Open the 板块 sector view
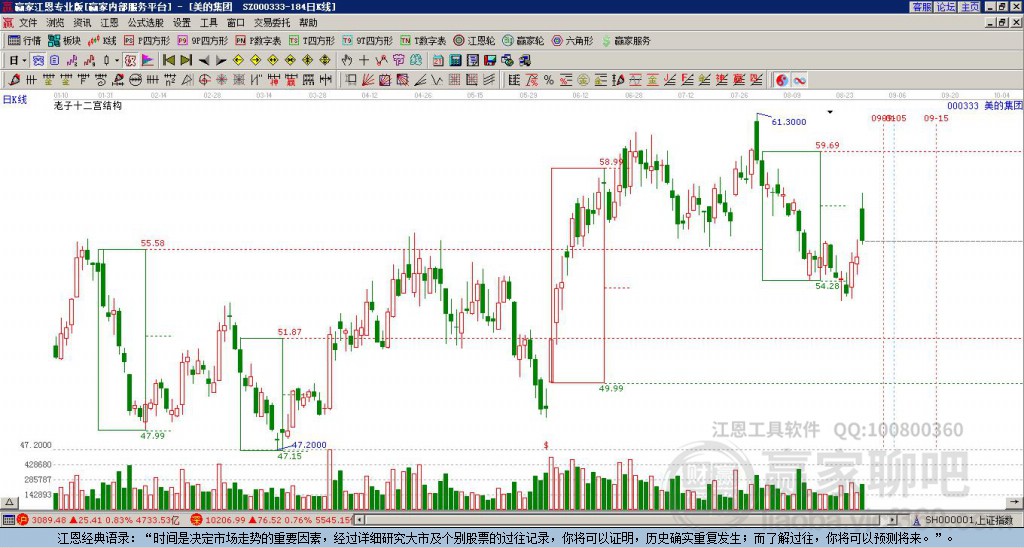Image resolution: width=1024 pixels, height=548 pixels. 64,40
